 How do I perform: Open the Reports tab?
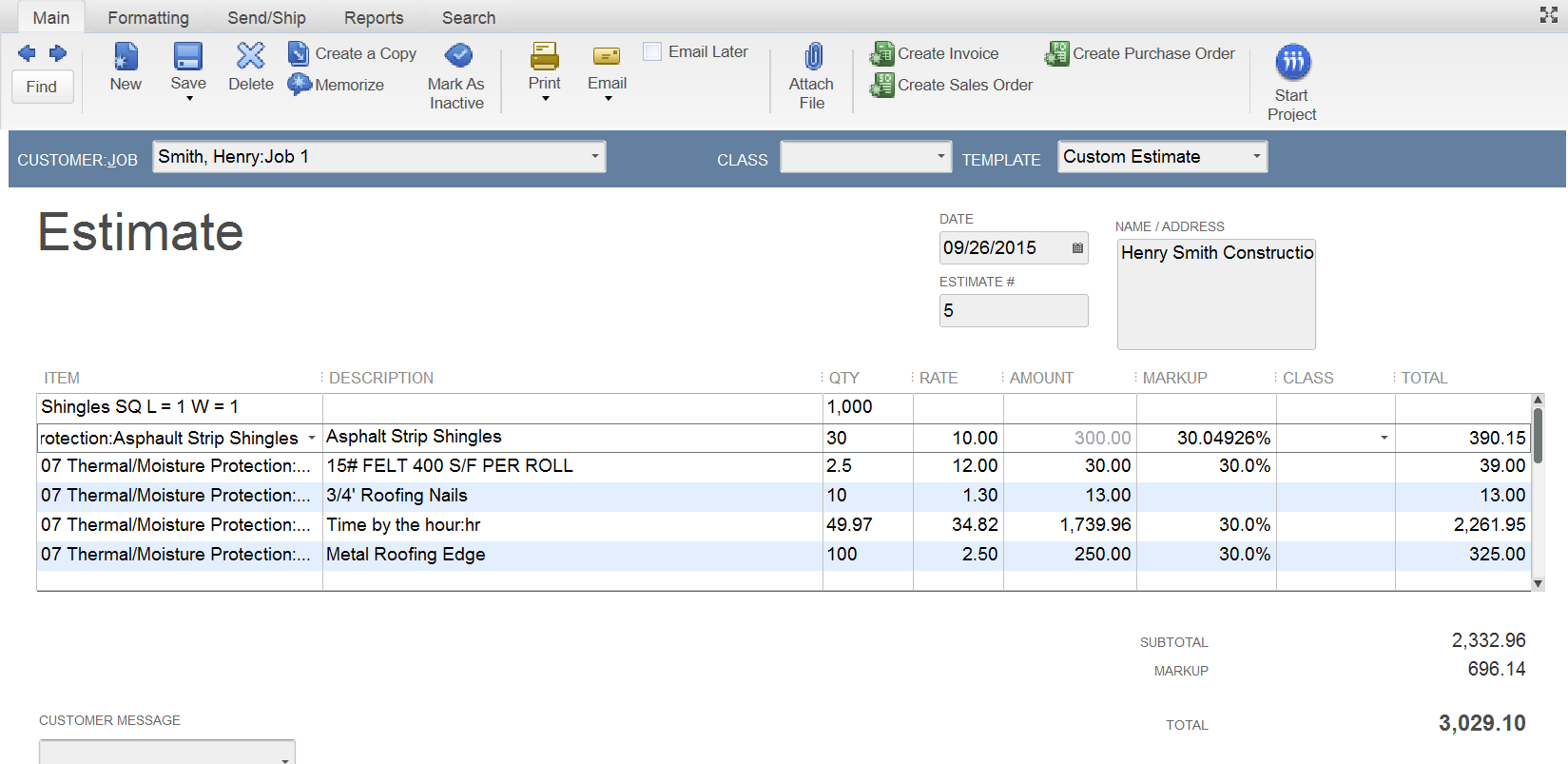point(374,18)
